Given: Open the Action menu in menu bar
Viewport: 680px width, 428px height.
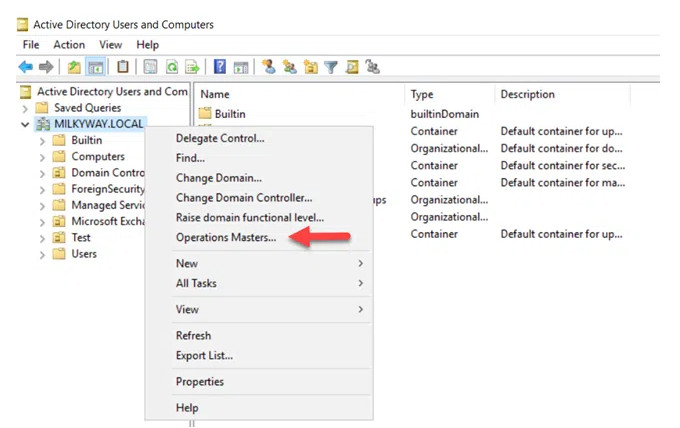Looking at the screenshot, I should click(x=69, y=45).
